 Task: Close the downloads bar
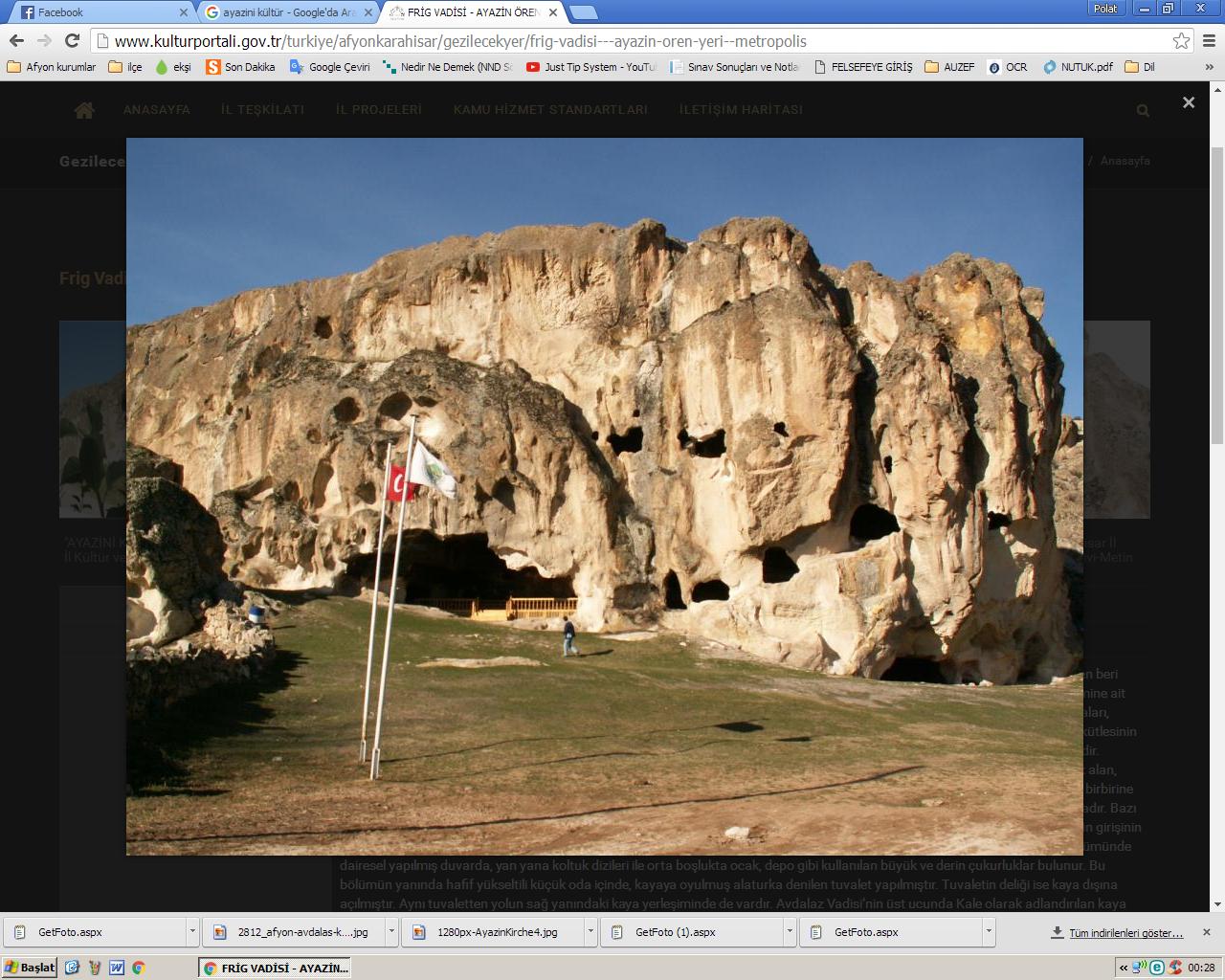click(x=1207, y=931)
